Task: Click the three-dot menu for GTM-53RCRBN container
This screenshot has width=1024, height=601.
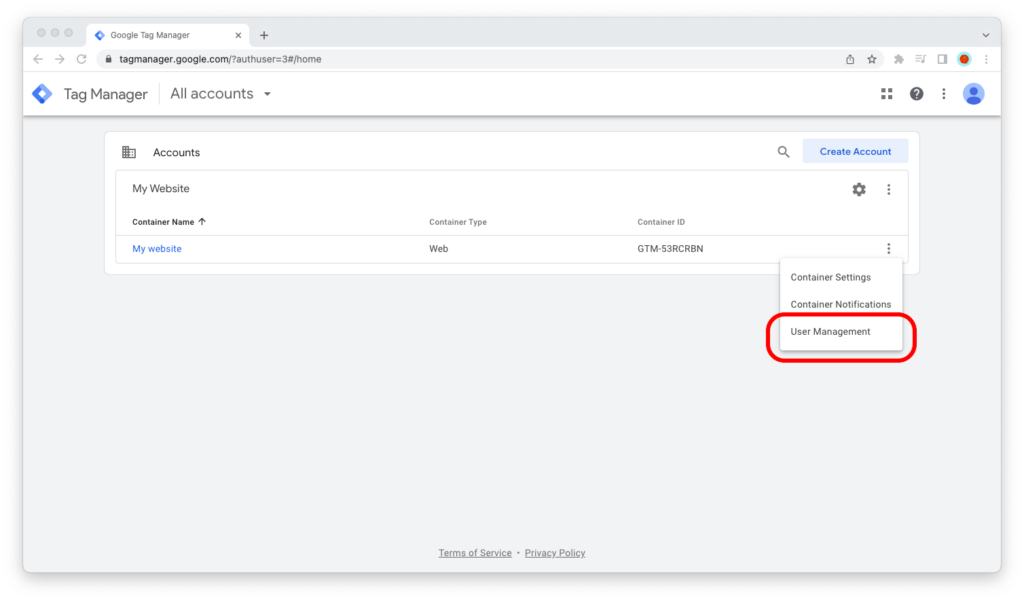Action: [x=888, y=249]
